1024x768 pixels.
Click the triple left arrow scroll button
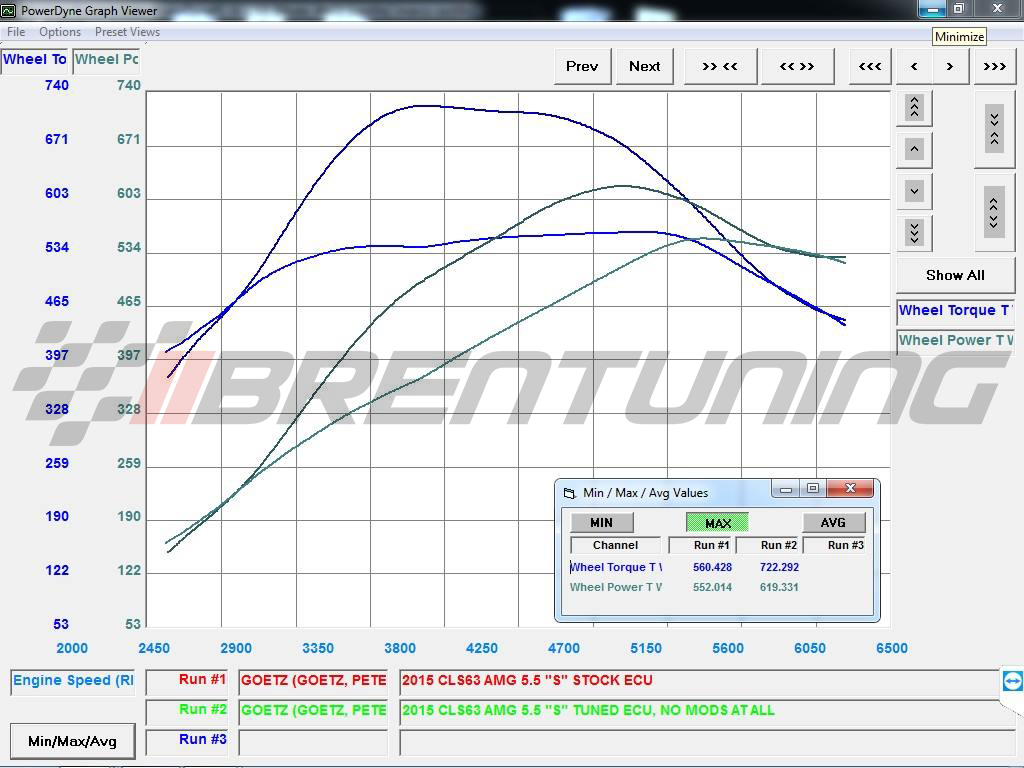click(x=870, y=66)
